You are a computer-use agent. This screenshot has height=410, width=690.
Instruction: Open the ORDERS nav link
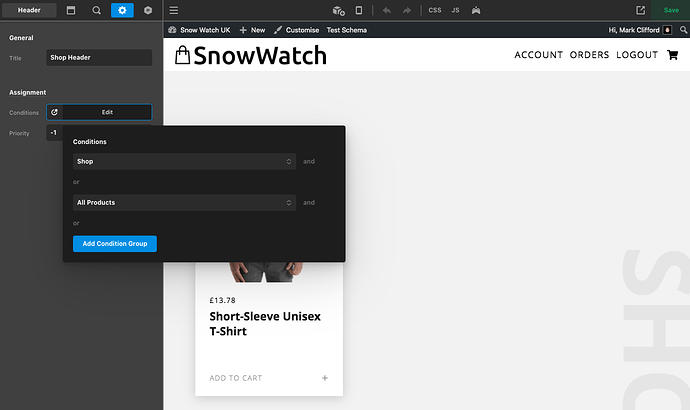click(589, 55)
